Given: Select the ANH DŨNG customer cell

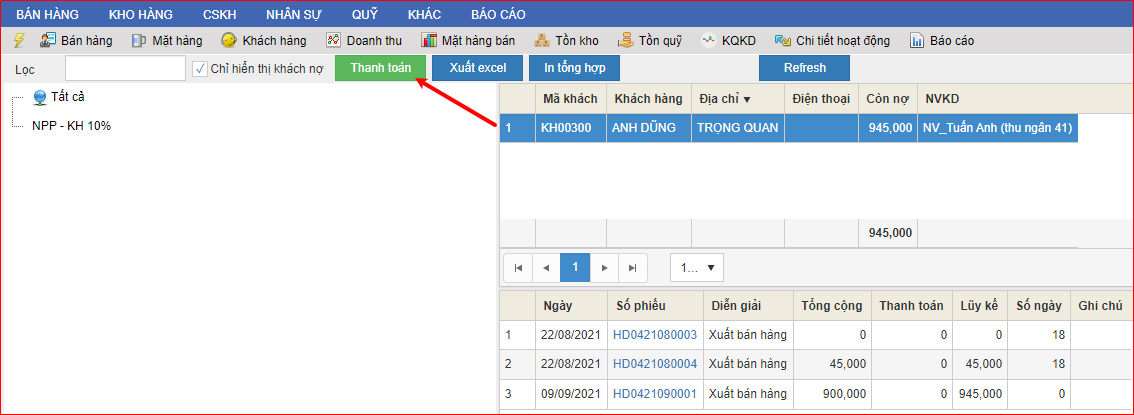Looking at the screenshot, I should (x=649, y=129).
